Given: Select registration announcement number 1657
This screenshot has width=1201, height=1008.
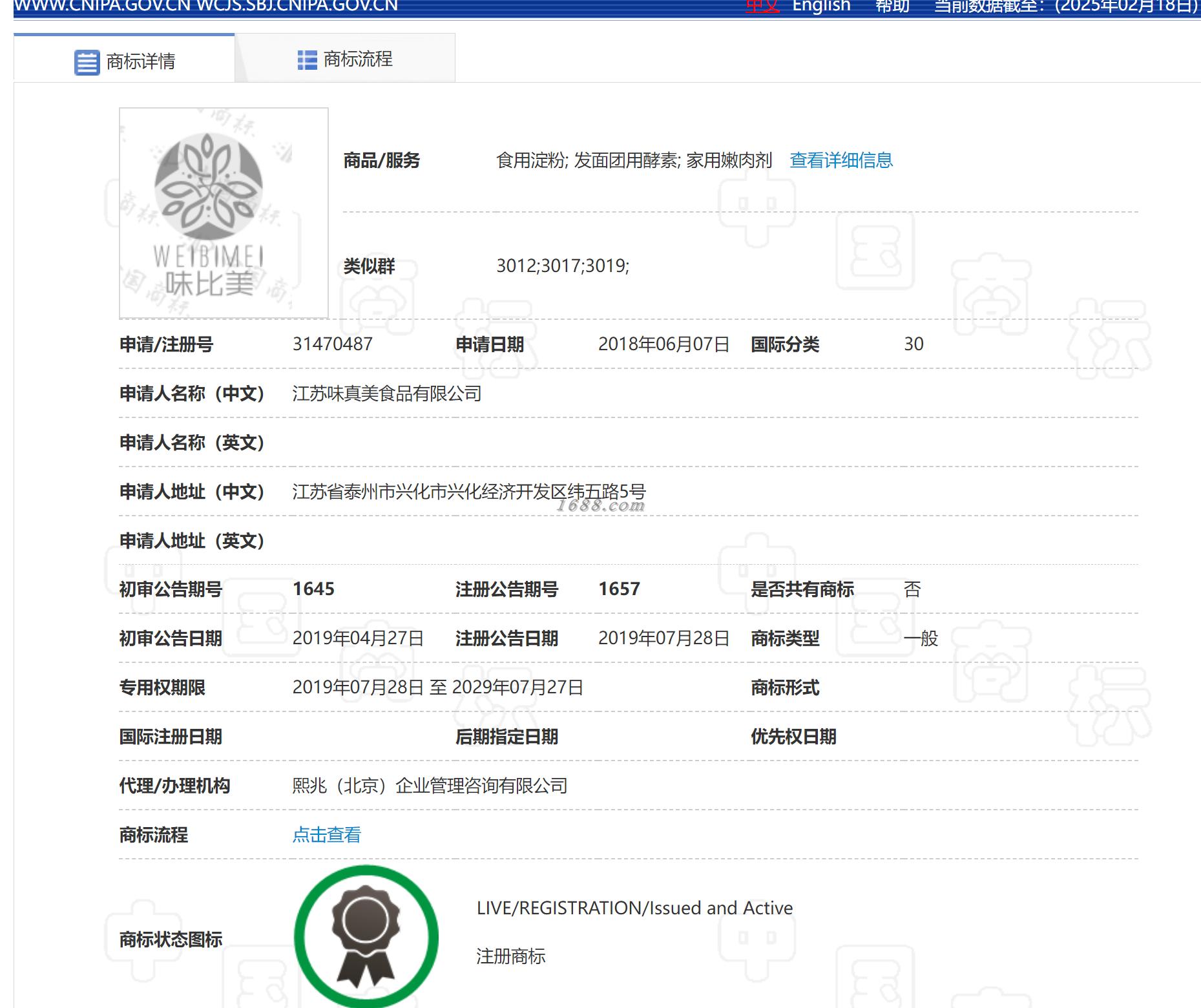Looking at the screenshot, I should click(619, 589).
